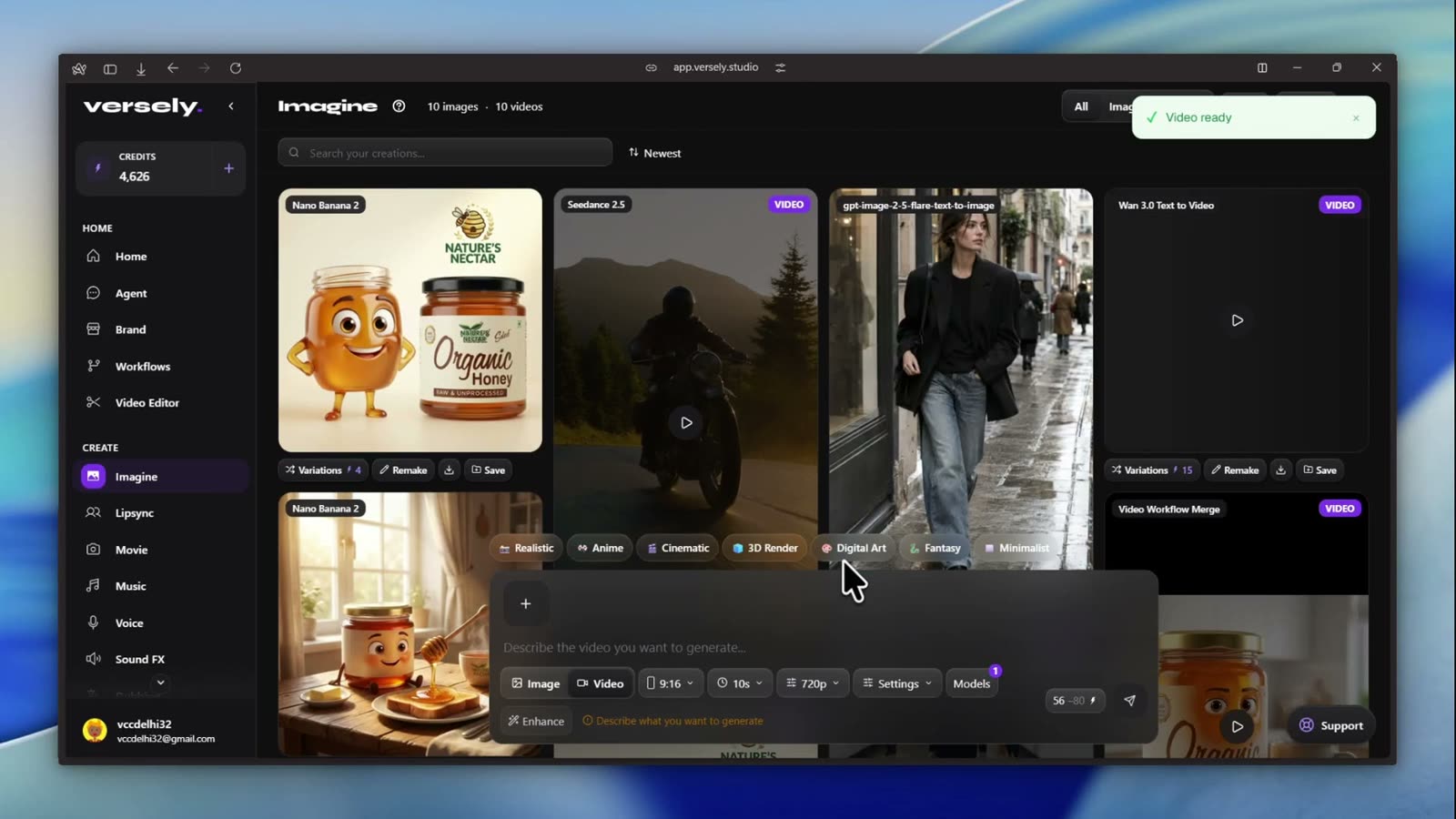1456x819 pixels.
Task: Open the 9:16 aspect ratio dropdown
Action: click(670, 683)
